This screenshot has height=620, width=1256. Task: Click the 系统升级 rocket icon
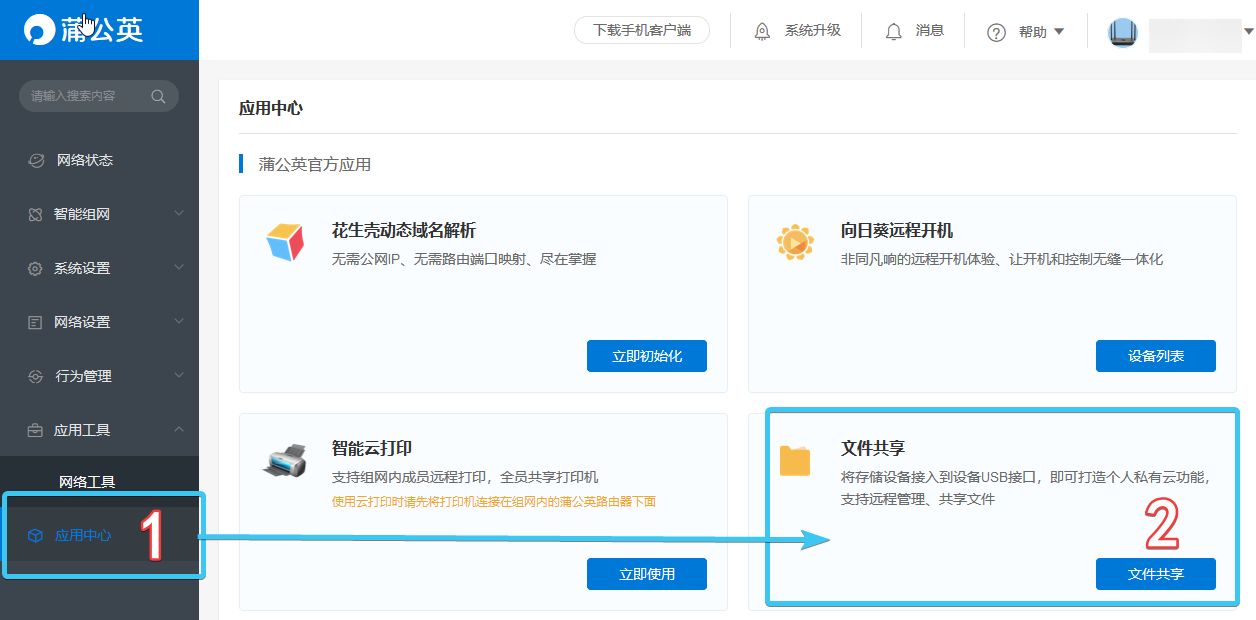tap(762, 31)
